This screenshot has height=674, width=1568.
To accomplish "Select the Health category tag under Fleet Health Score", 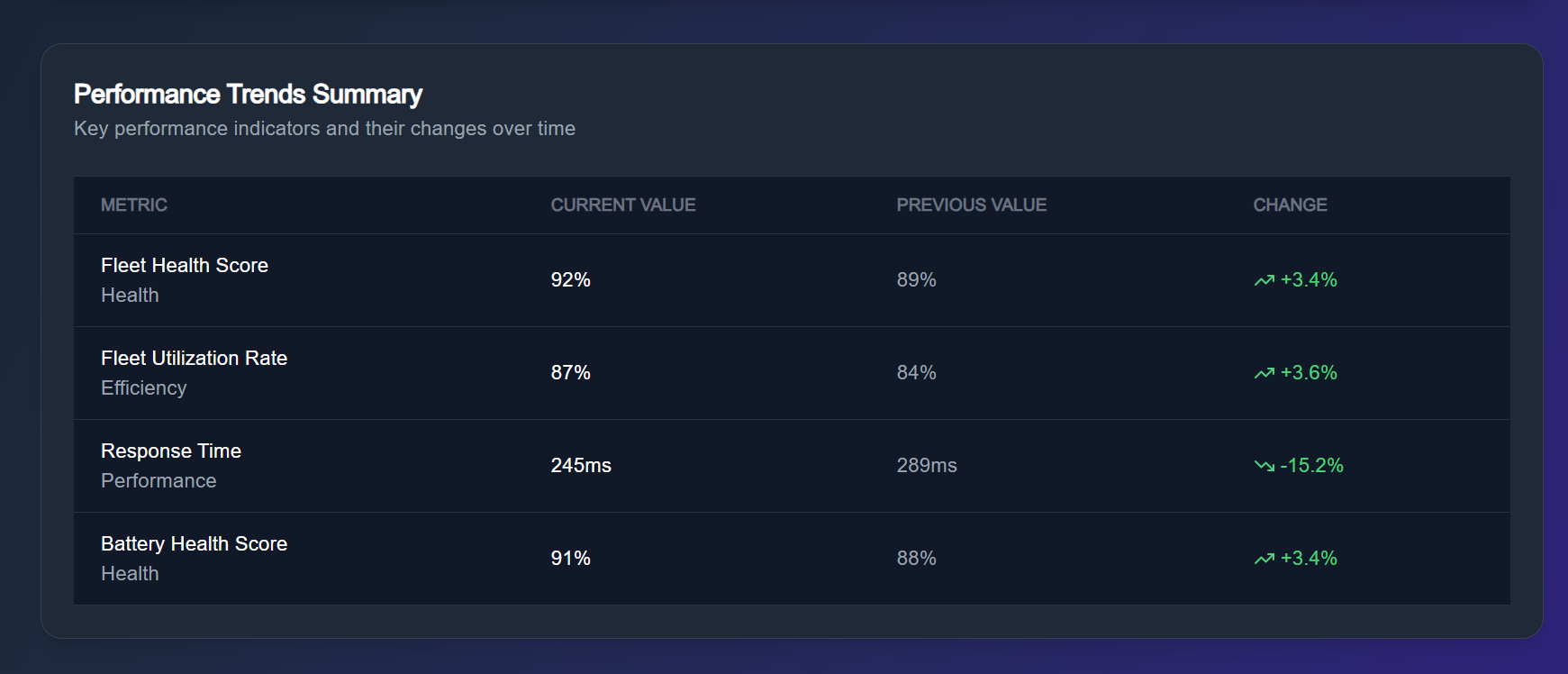I will (130, 295).
